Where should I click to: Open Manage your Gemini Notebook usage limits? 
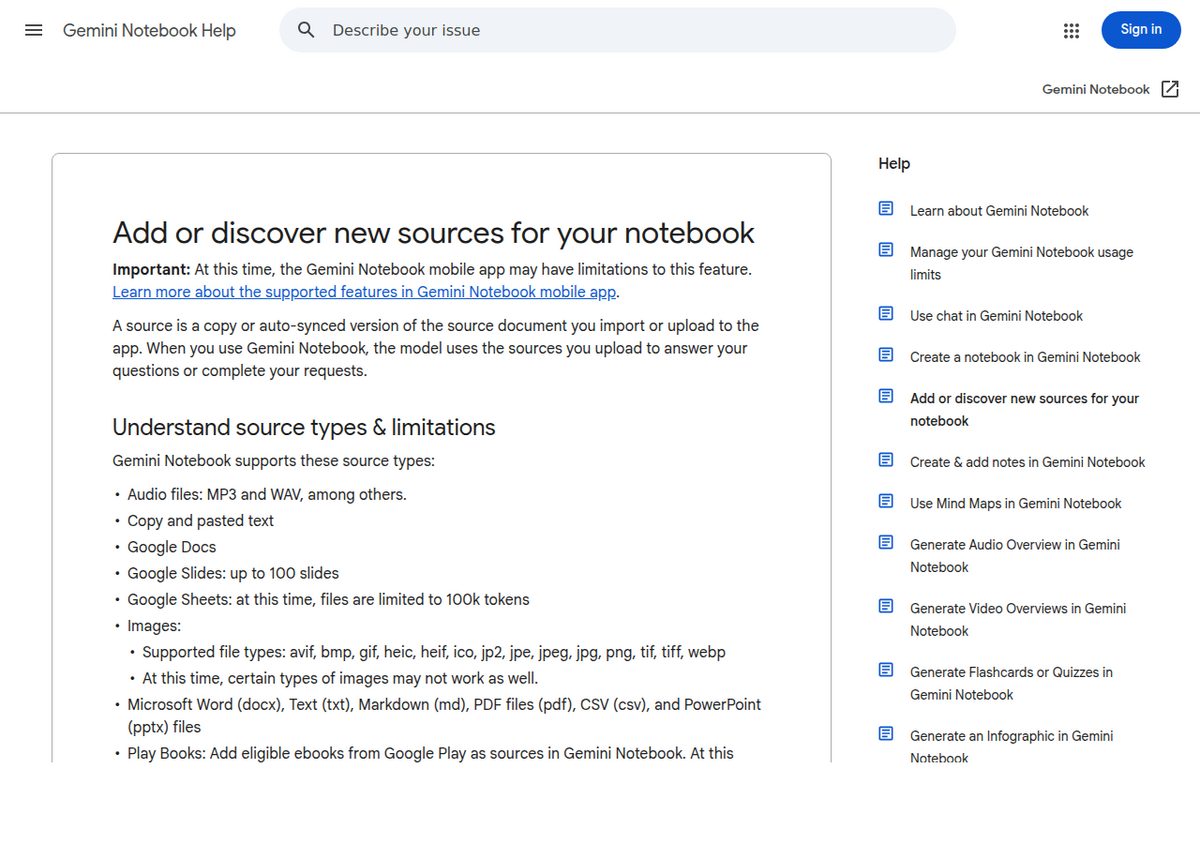pos(1021,263)
